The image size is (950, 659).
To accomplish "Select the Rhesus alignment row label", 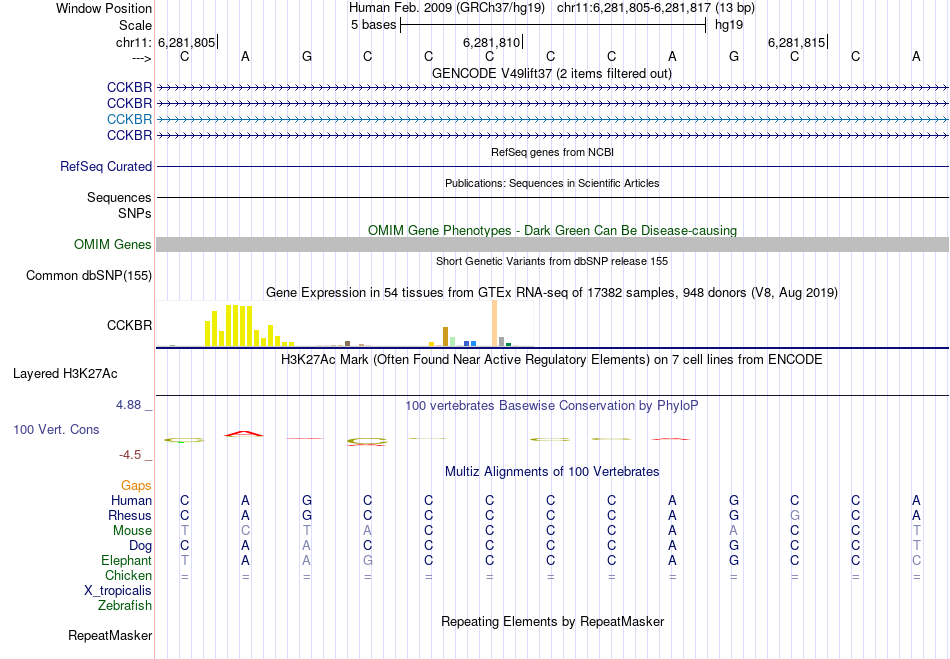I will tap(130, 515).
